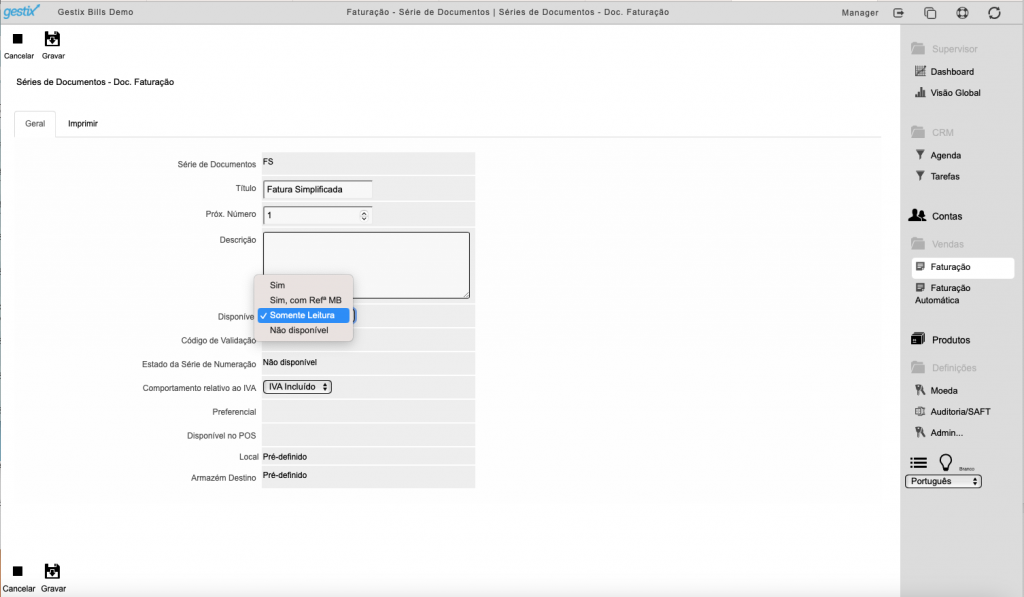This screenshot has height=597, width=1024.
Task: Click the Próx. Número stepper arrows
Action: pos(364,216)
